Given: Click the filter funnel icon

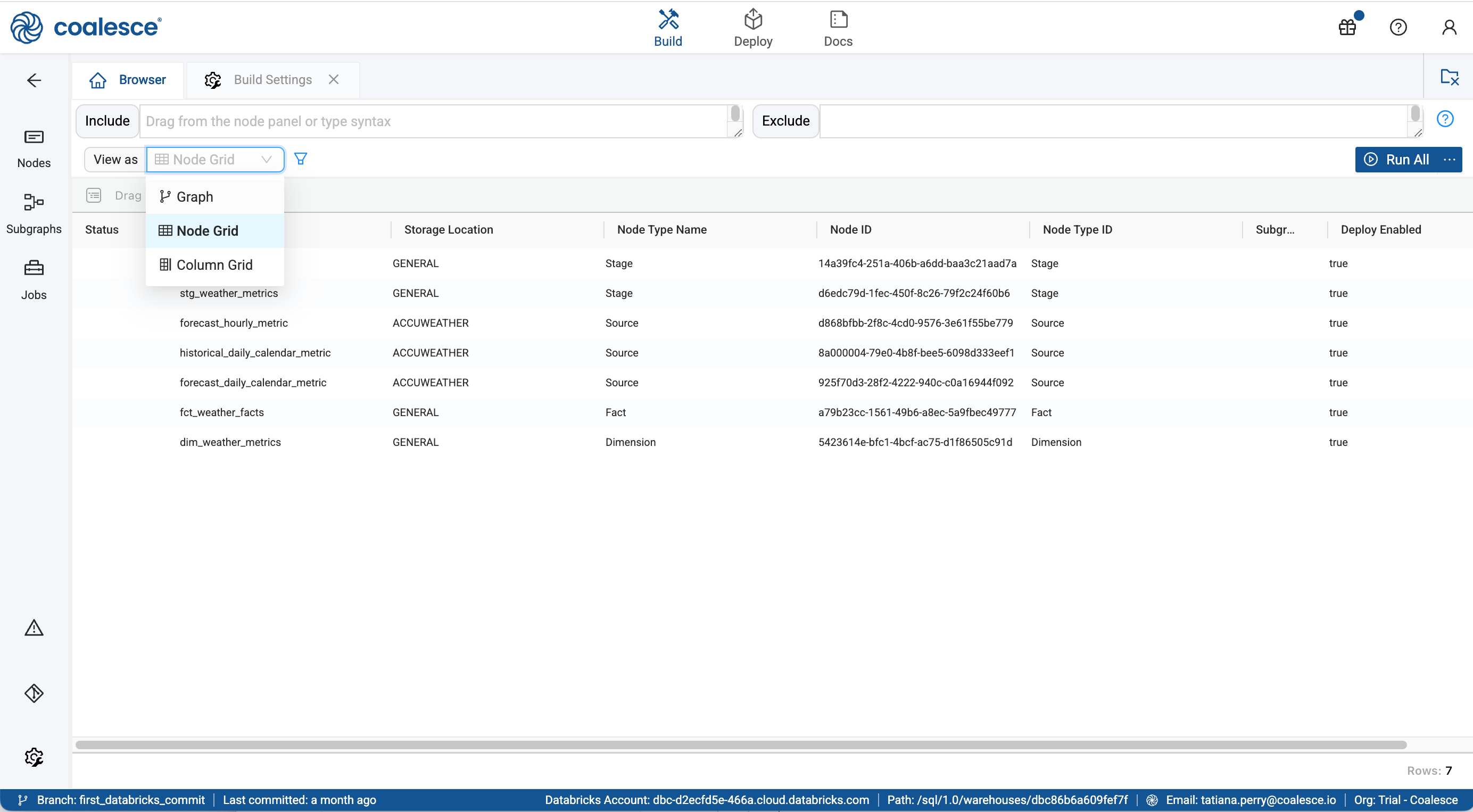Looking at the screenshot, I should pyautogui.click(x=300, y=159).
